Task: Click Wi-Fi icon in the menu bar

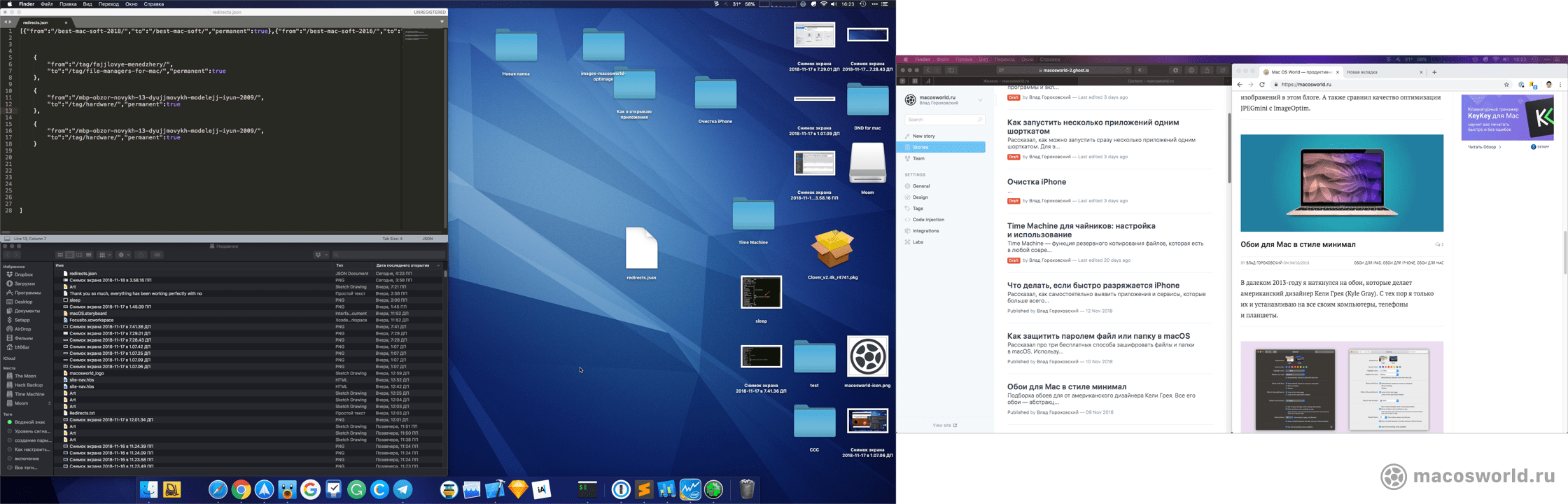Action: point(824,4)
